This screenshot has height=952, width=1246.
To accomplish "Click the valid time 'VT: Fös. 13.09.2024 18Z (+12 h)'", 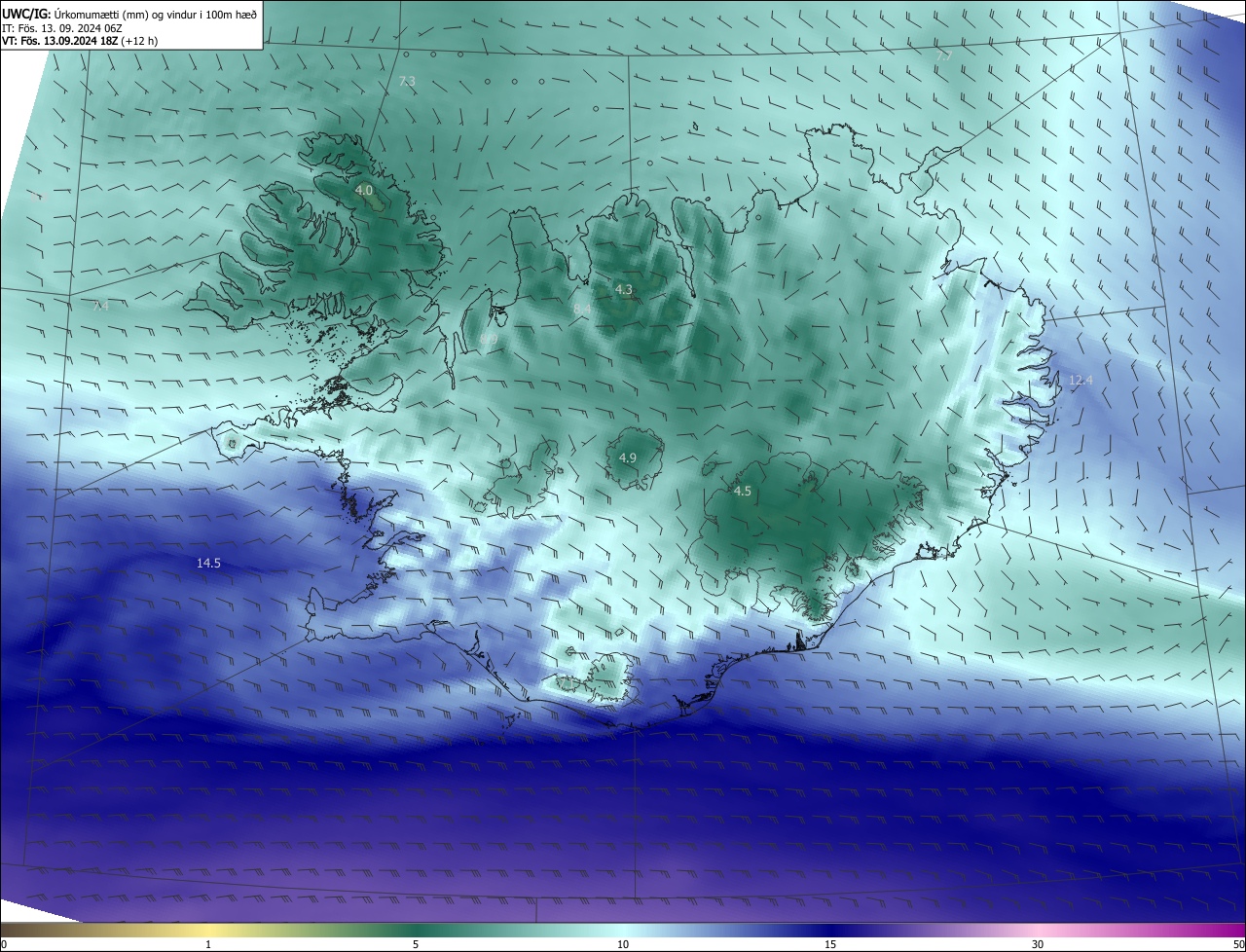I will click(x=80, y=41).
